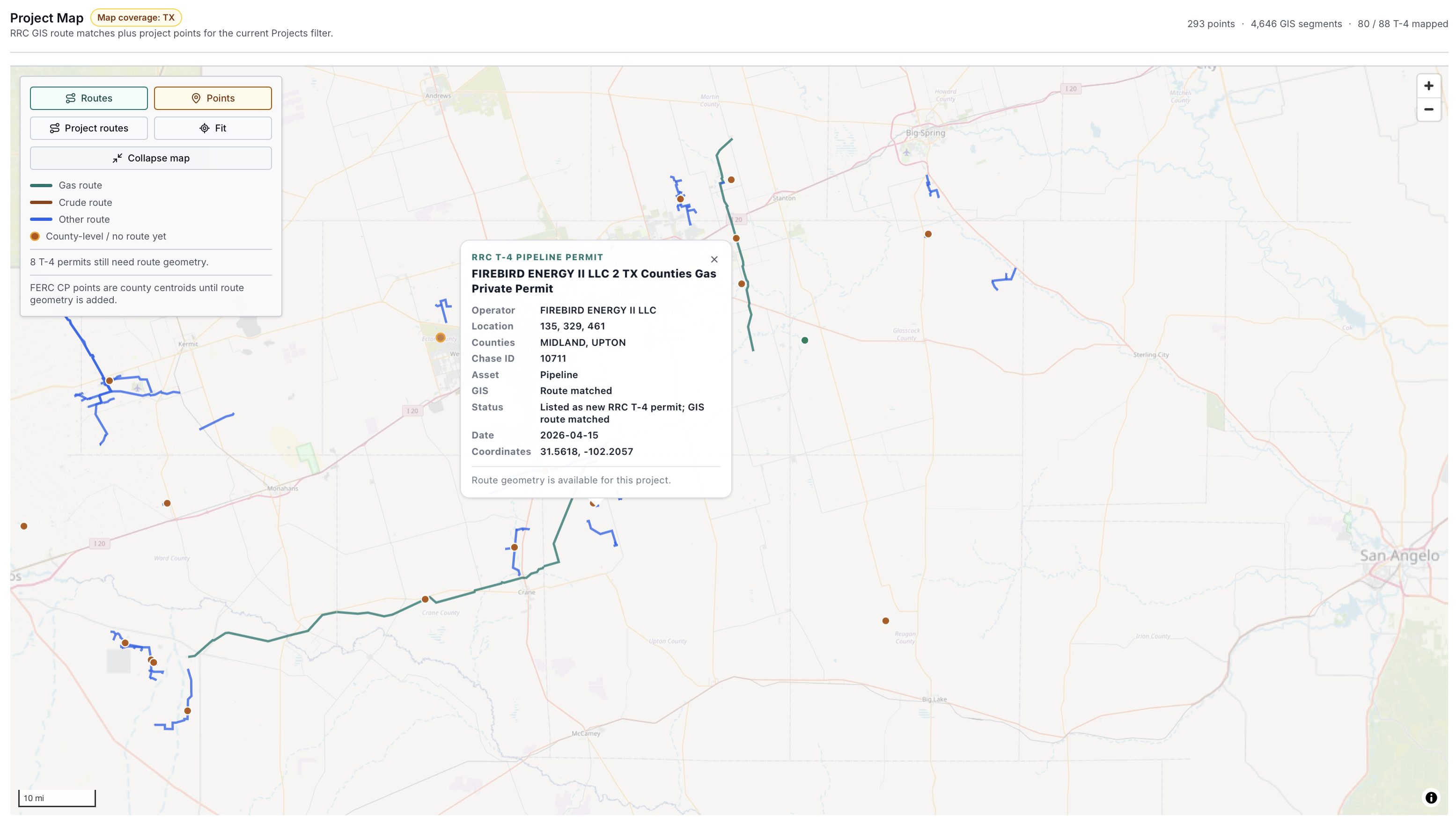
Task: Click the popup title FIREBIRD ENERGY Gas Private Permit
Action: click(594, 281)
